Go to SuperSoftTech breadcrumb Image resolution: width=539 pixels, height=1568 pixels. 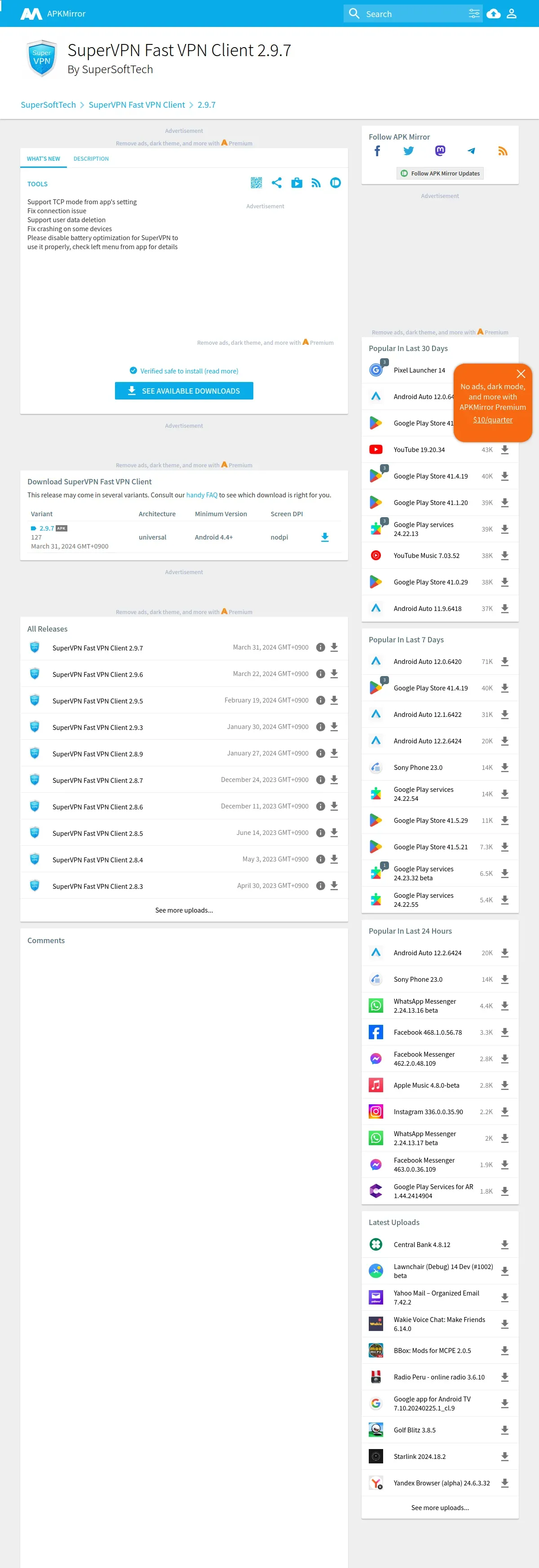point(48,105)
